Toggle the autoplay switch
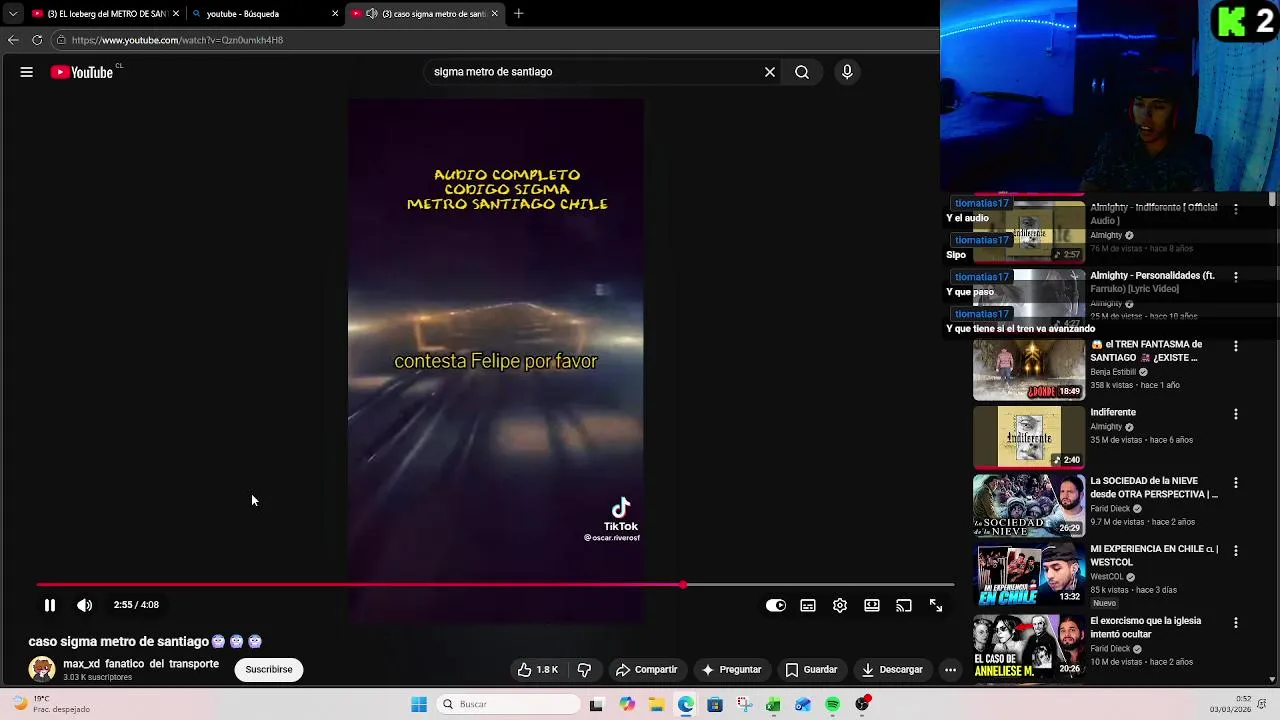 [x=776, y=605]
